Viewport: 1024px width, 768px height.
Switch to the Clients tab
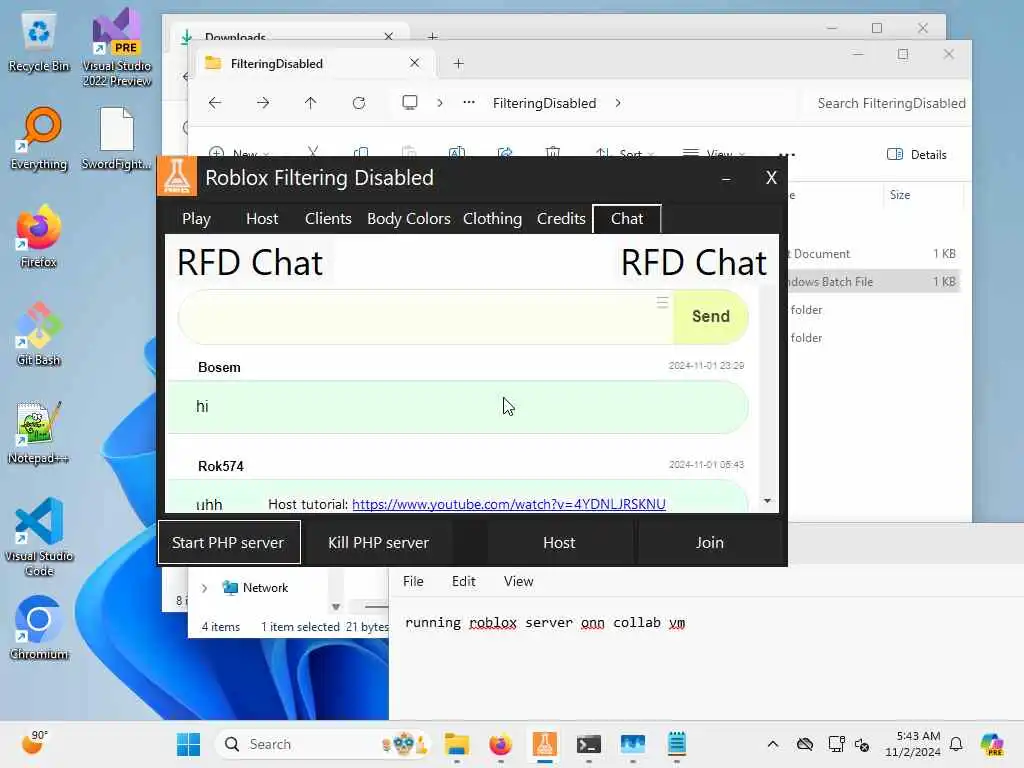(x=328, y=219)
